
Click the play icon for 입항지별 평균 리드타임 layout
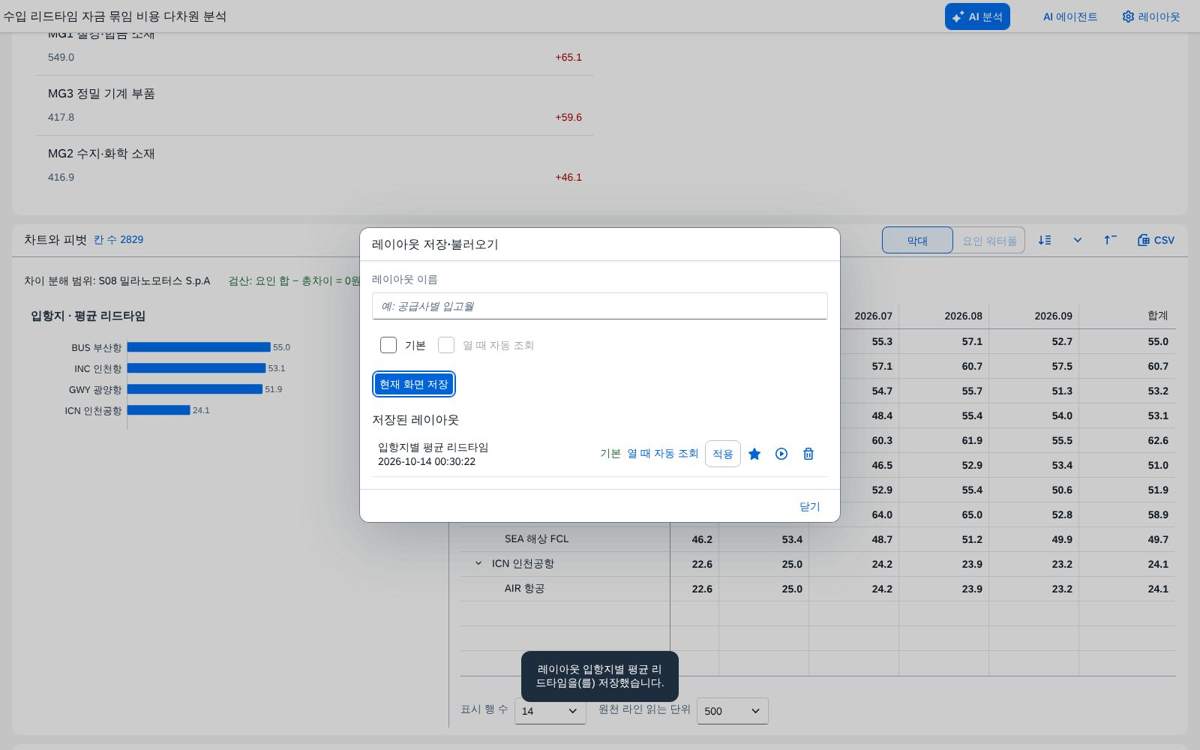tap(781, 454)
